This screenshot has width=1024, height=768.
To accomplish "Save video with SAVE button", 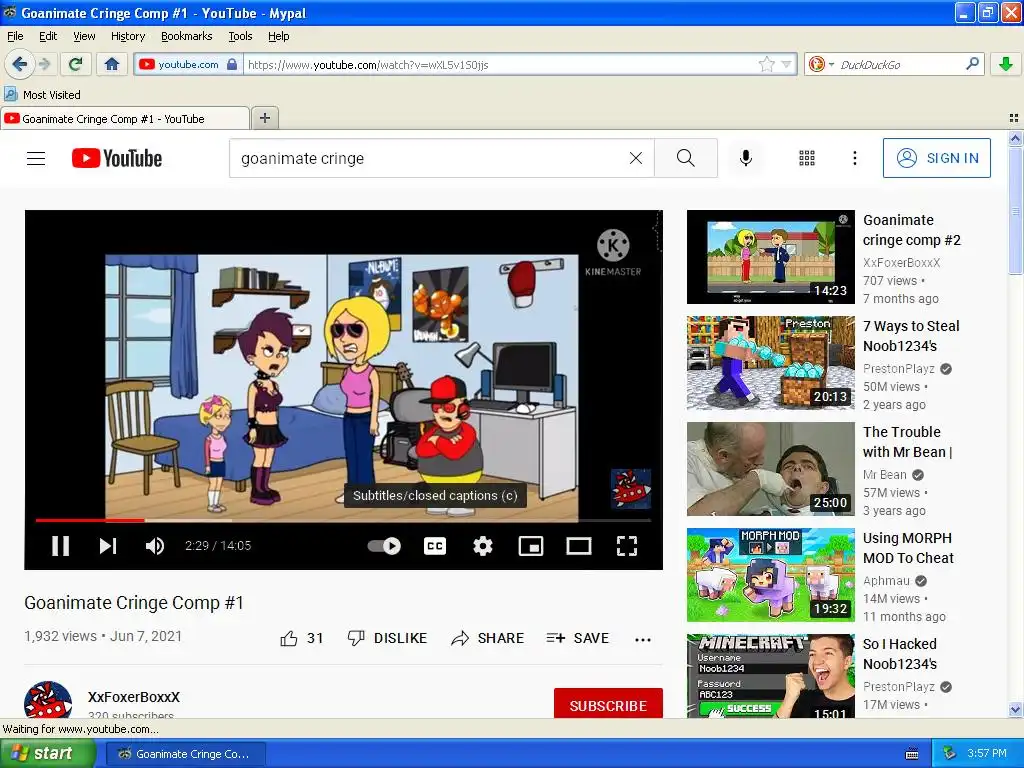I will [x=577, y=638].
